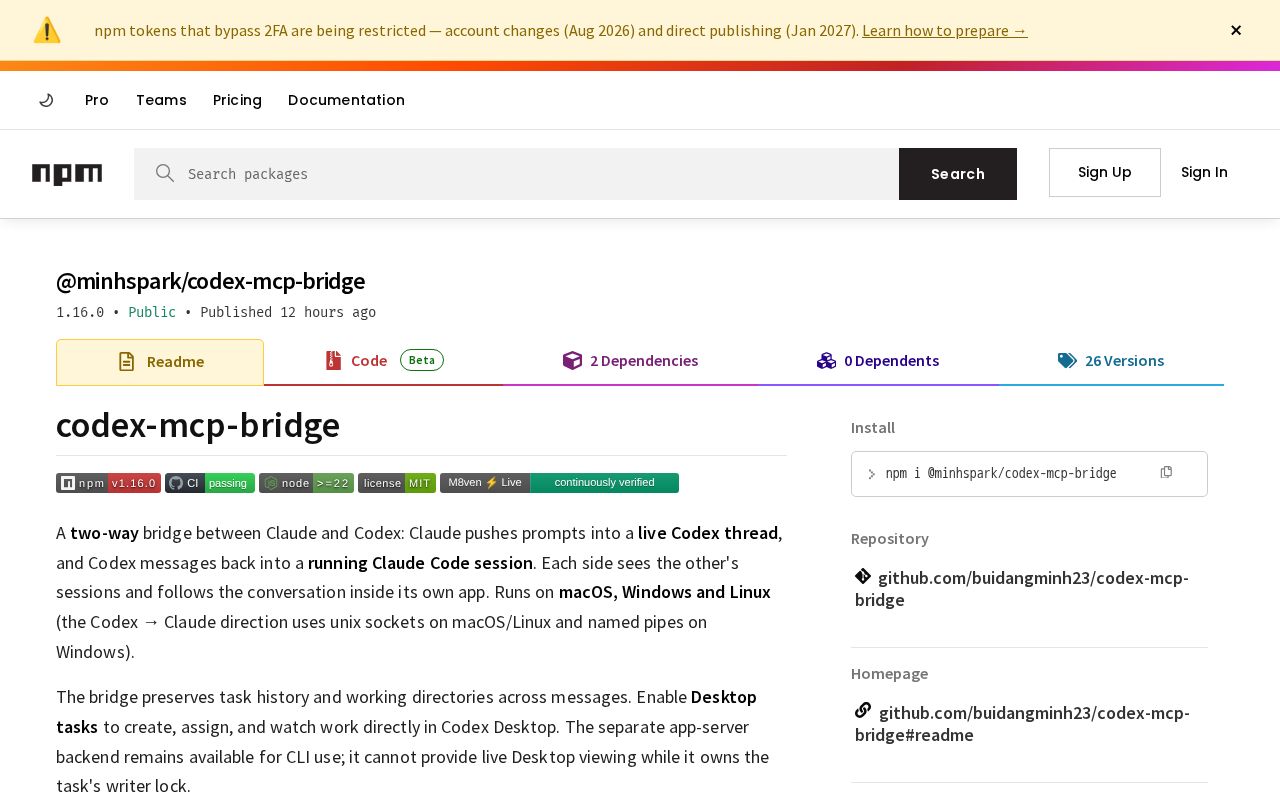Click the 'Repository' section label

click(890, 539)
